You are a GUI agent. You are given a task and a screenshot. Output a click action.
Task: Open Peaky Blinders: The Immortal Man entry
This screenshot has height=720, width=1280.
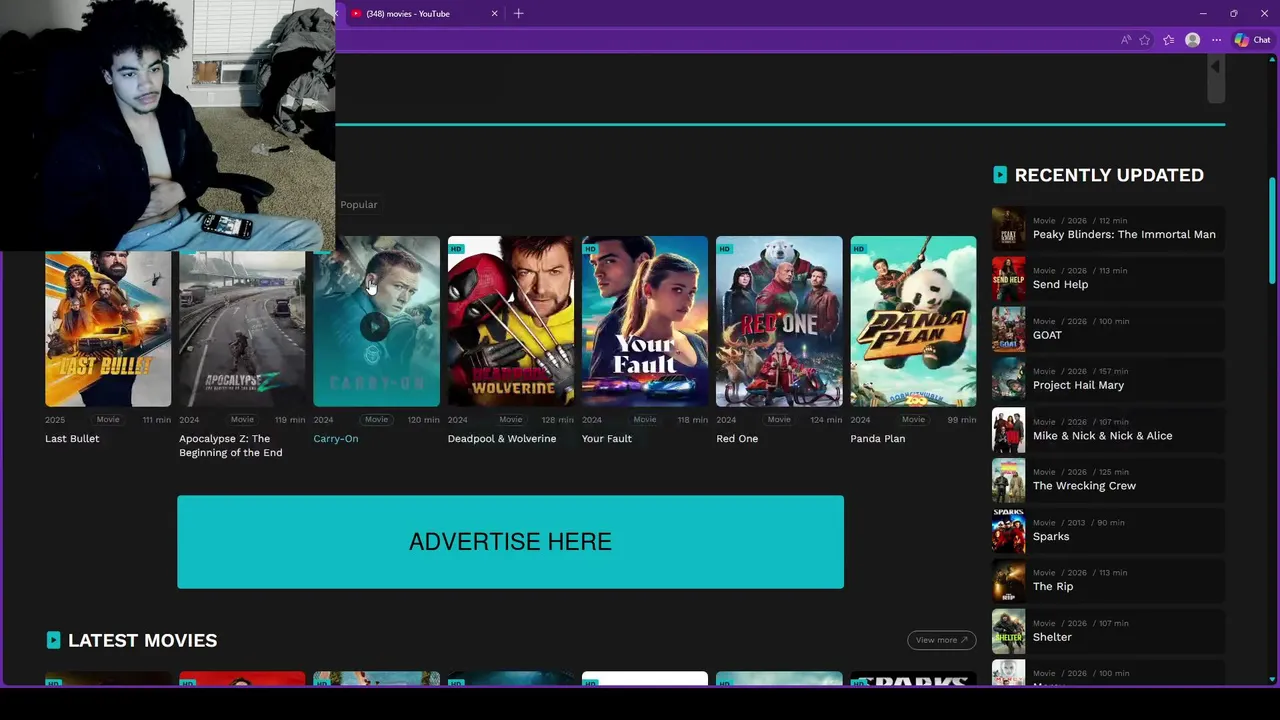click(1108, 228)
